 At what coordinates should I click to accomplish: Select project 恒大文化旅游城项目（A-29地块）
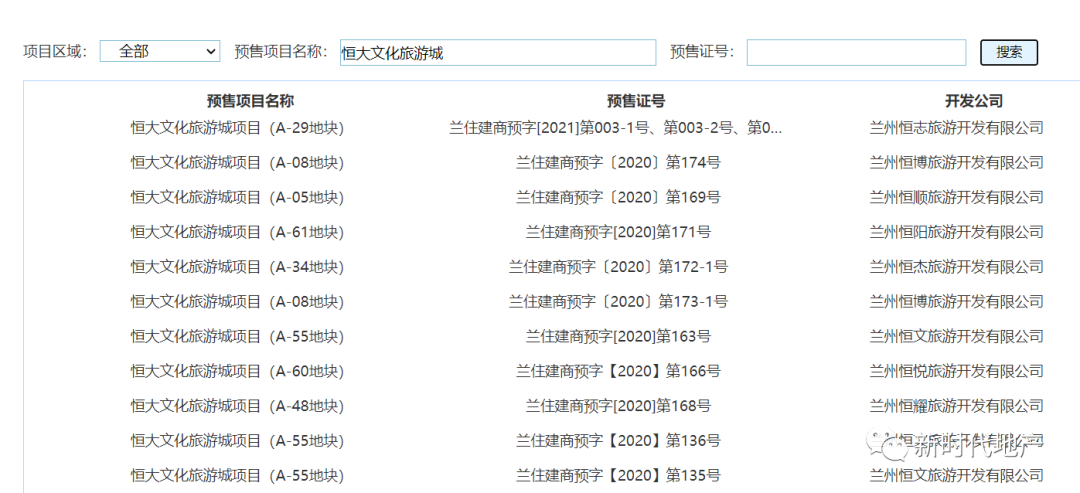[237, 127]
